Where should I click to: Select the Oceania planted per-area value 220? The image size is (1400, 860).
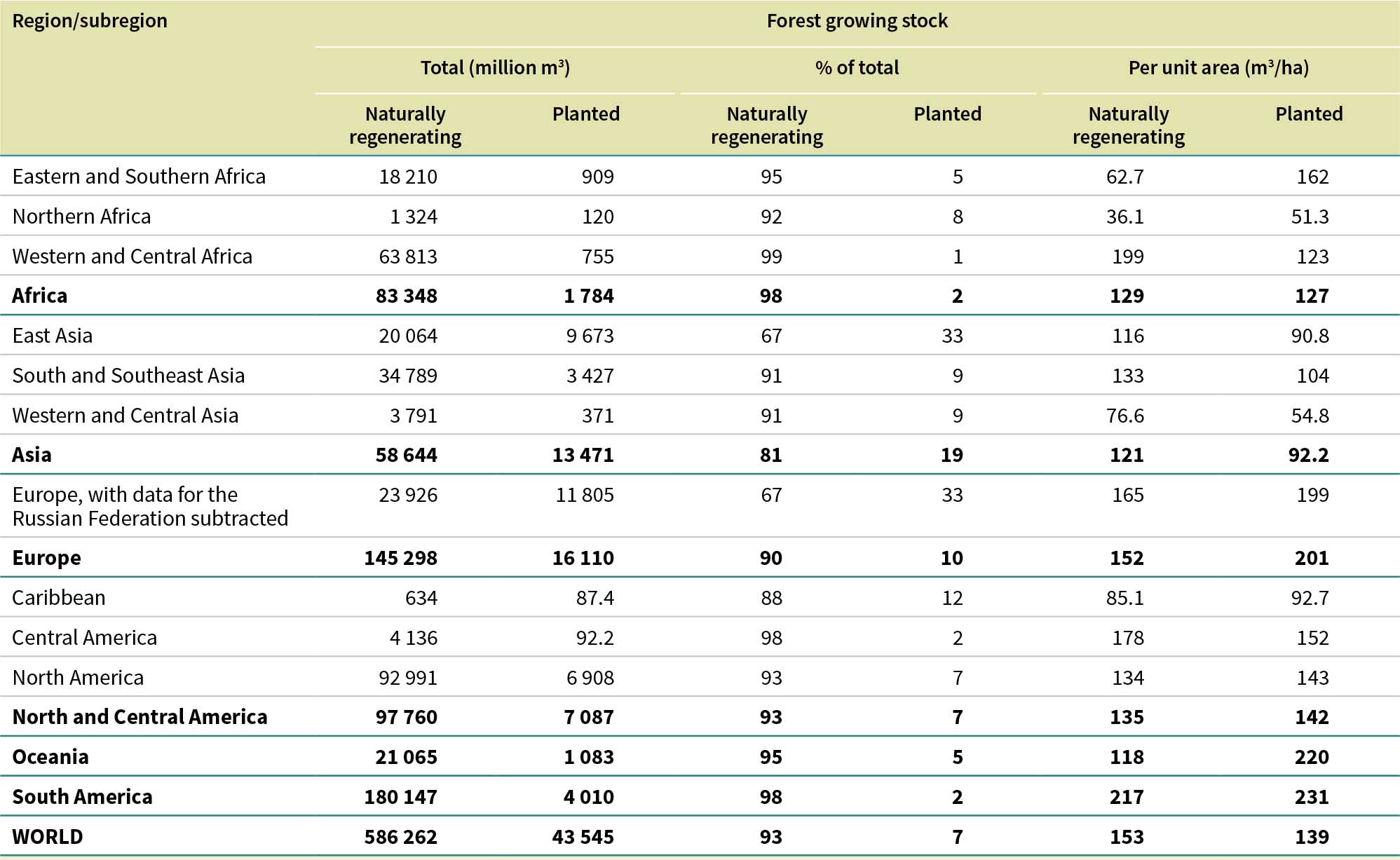pos(1312,757)
